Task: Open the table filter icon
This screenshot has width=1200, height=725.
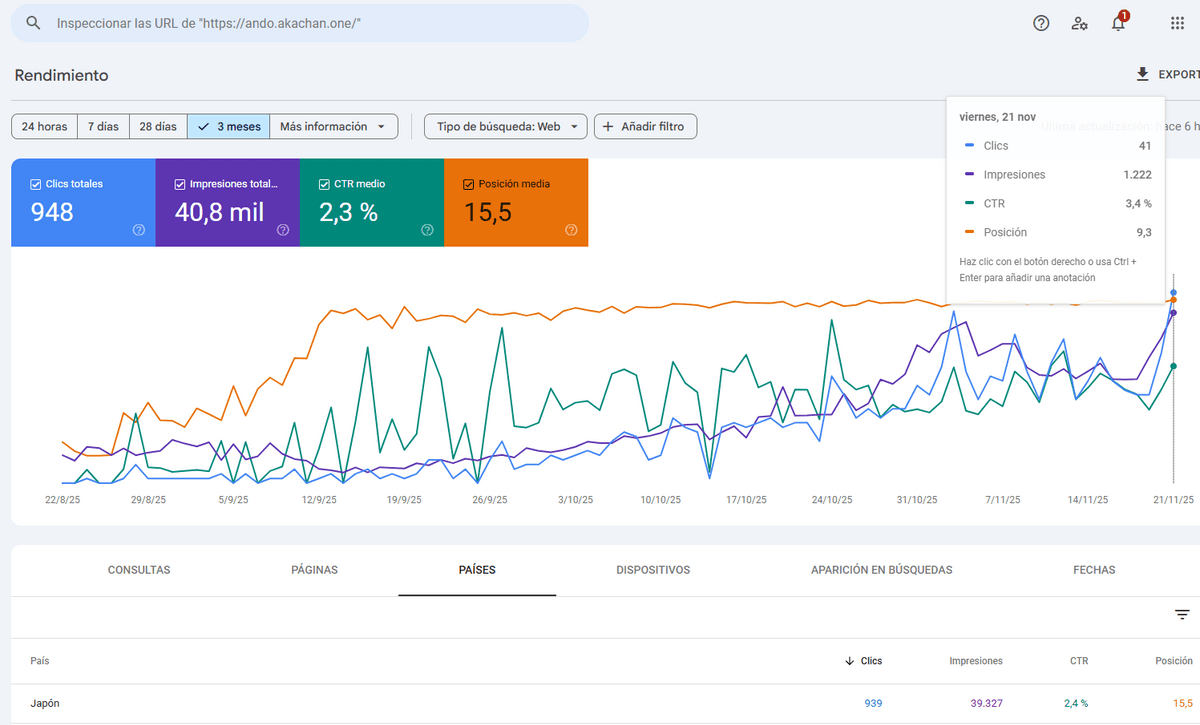Action: point(1182,615)
